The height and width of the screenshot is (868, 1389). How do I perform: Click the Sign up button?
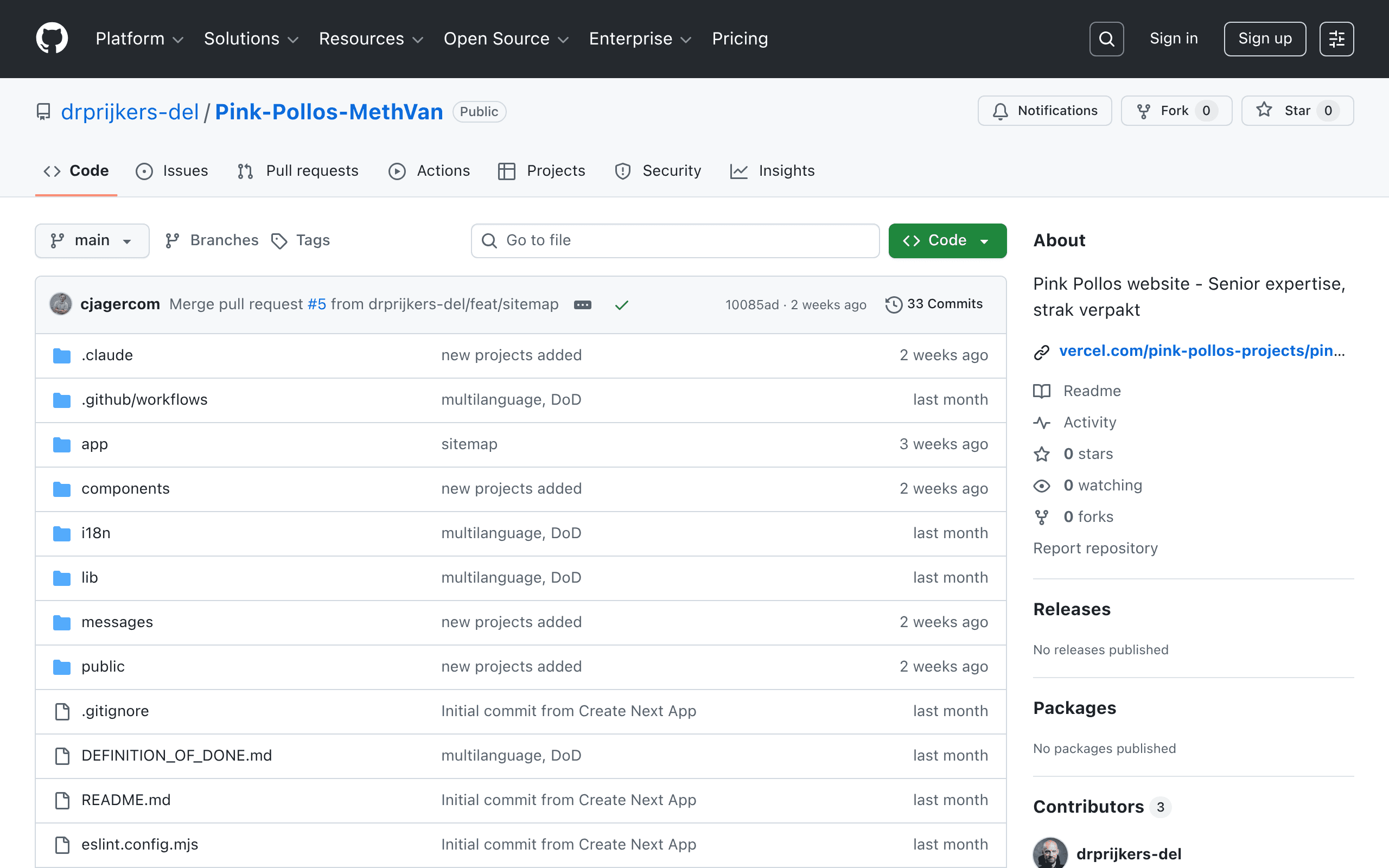[1264, 39]
